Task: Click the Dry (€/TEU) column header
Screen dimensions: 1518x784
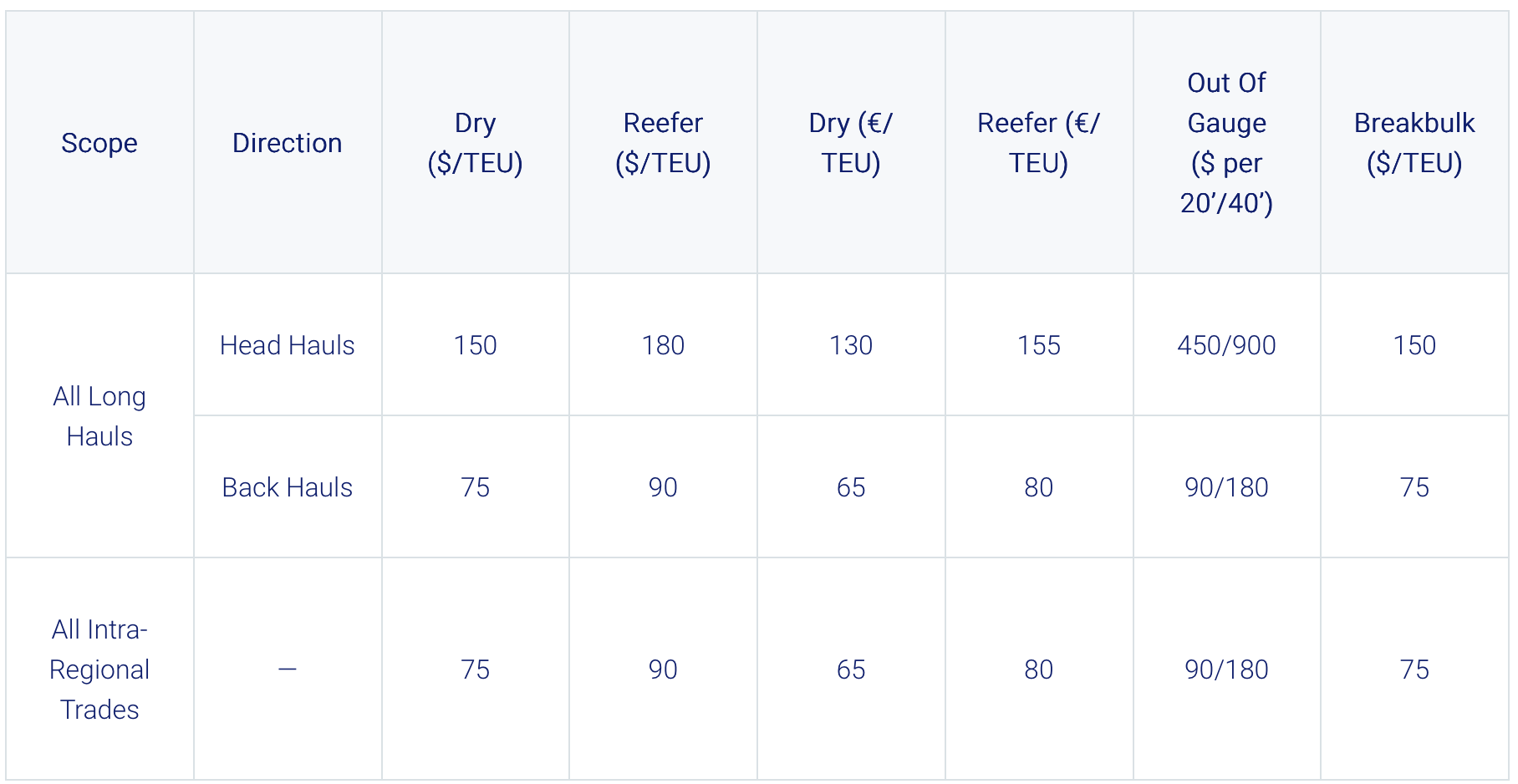Action: tap(850, 143)
